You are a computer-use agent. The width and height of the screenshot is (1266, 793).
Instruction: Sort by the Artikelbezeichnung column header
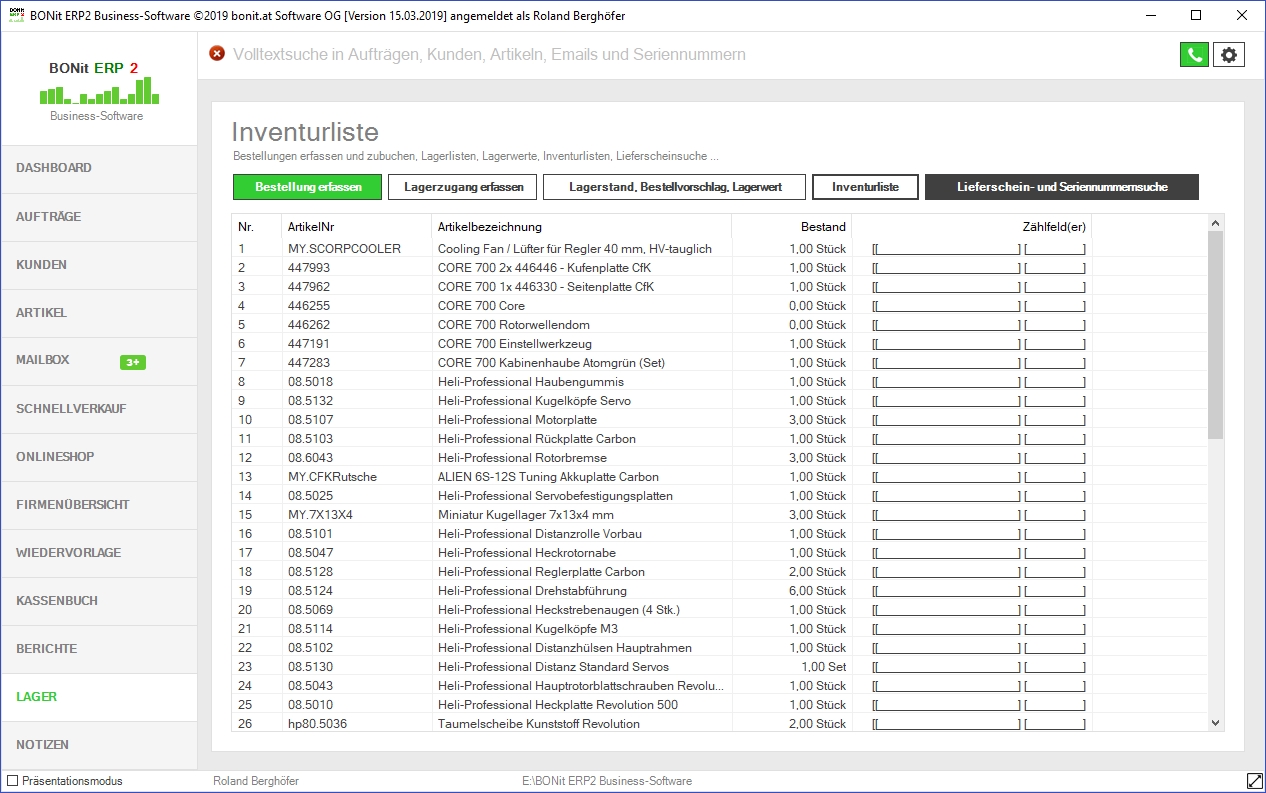582,227
